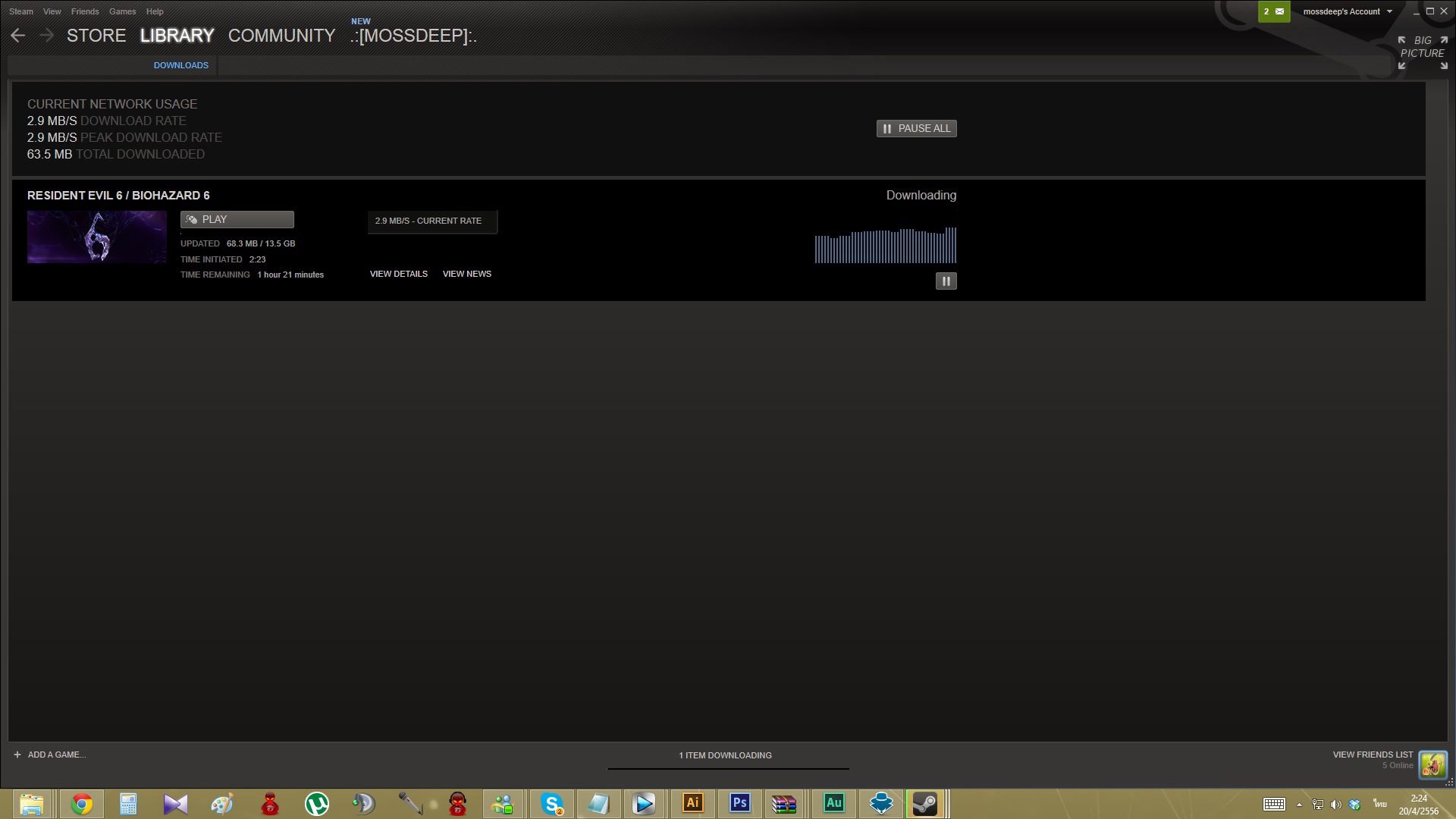
Task: Click View Details link
Action: point(398,274)
